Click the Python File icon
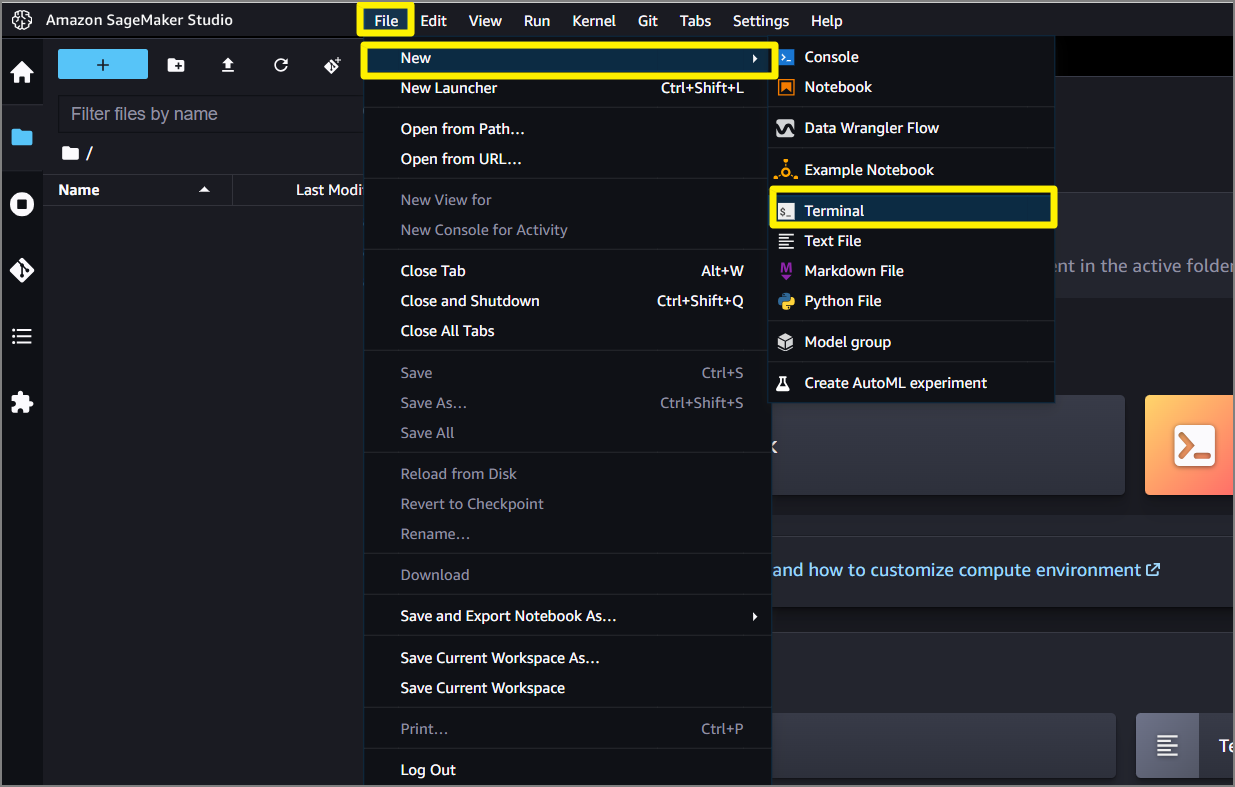1235x787 pixels. [786, 301]
